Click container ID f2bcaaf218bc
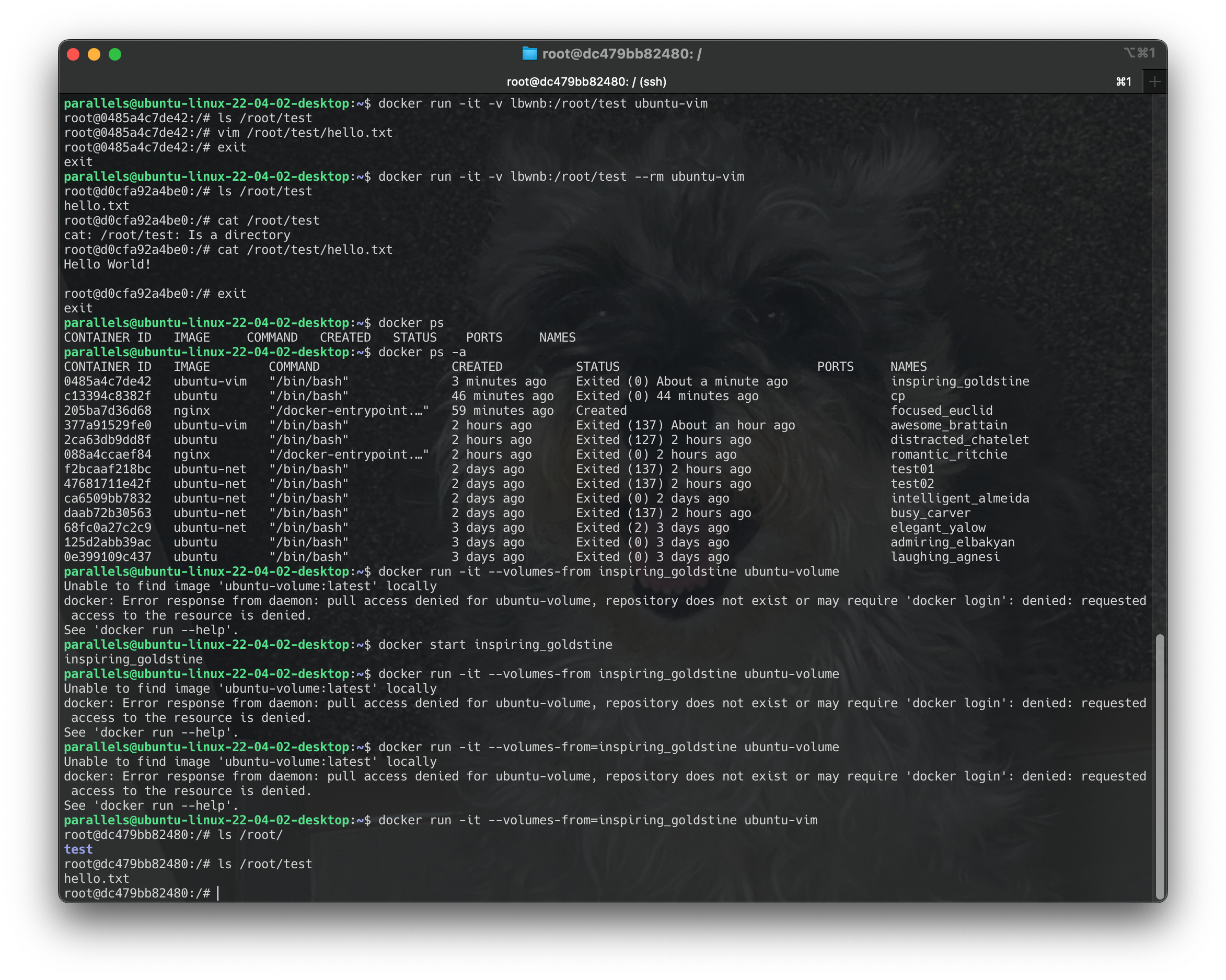Viewport: 1226px width, 980px height. click(x=108, y=469)
